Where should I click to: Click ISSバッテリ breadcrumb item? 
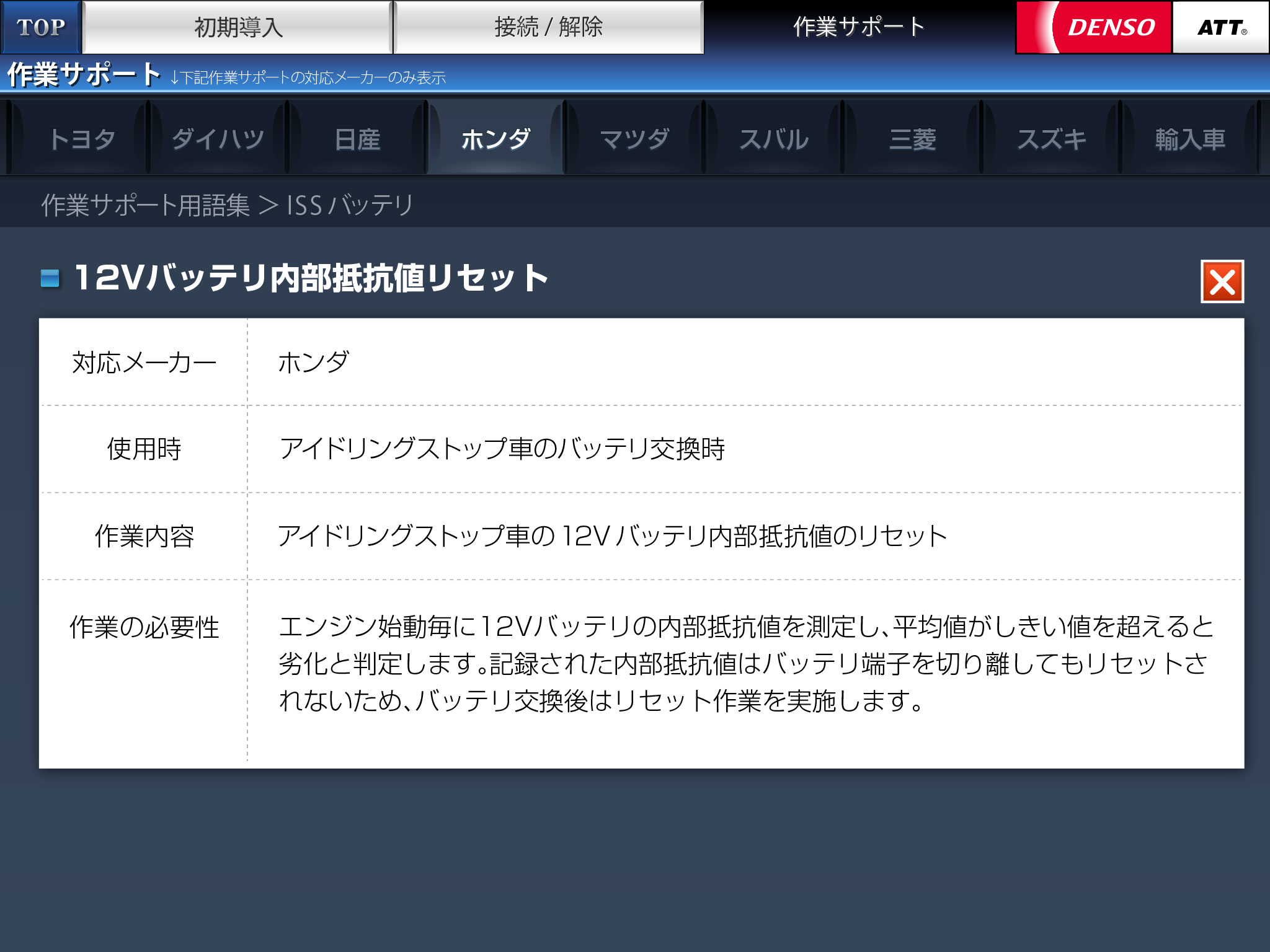(x=350, y=205)
